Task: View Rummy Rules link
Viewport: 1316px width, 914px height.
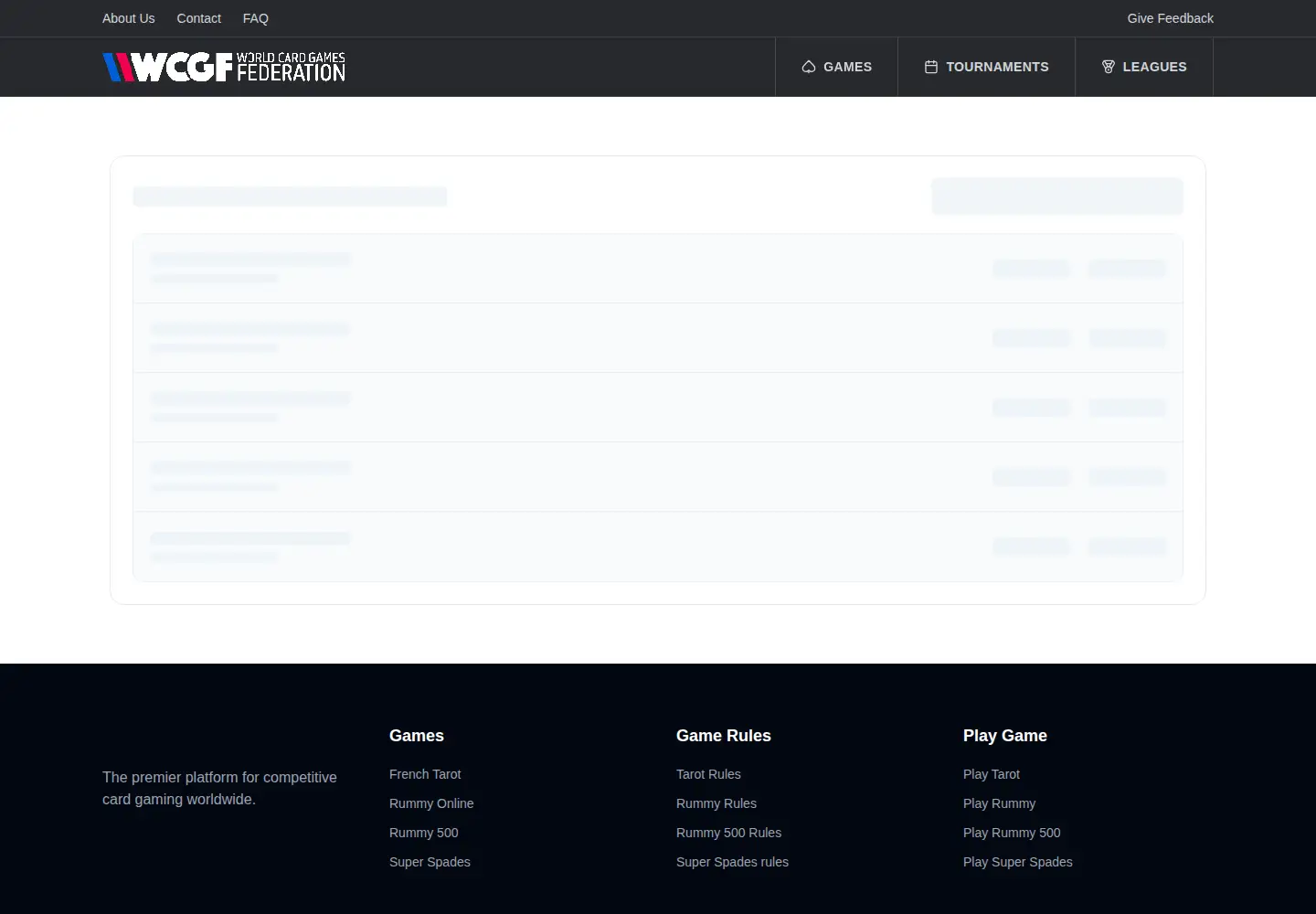Action: click(x=716, y=803)
